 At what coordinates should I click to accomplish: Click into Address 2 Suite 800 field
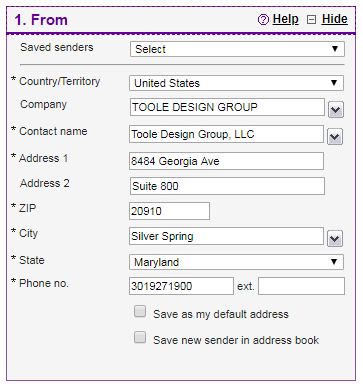click(227, 186)
